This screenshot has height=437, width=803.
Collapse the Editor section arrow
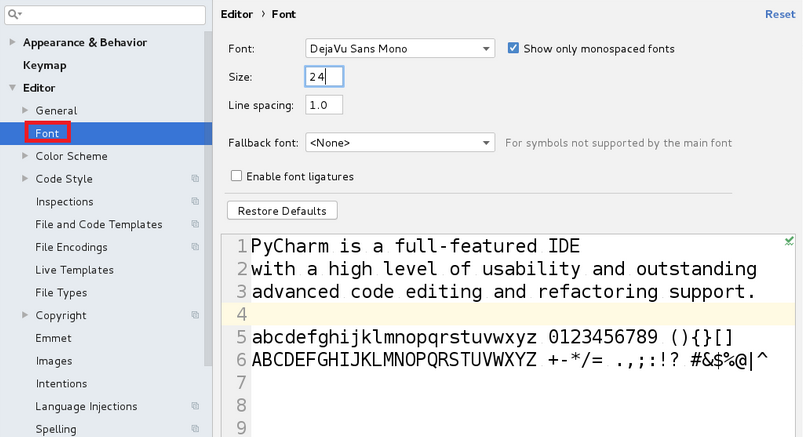(12, 88)
